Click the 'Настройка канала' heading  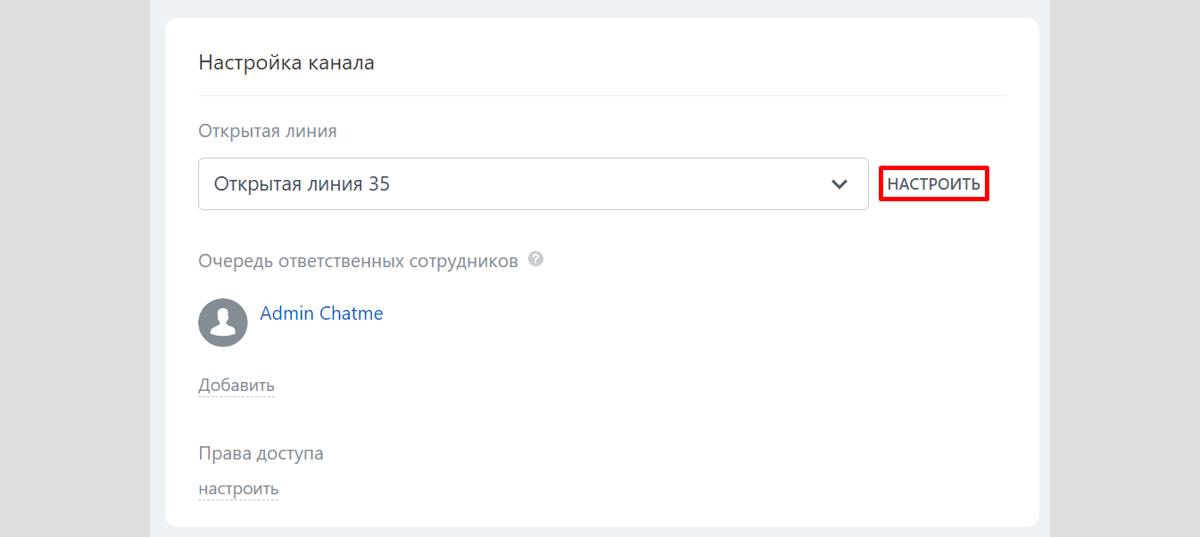pos(286,63)
